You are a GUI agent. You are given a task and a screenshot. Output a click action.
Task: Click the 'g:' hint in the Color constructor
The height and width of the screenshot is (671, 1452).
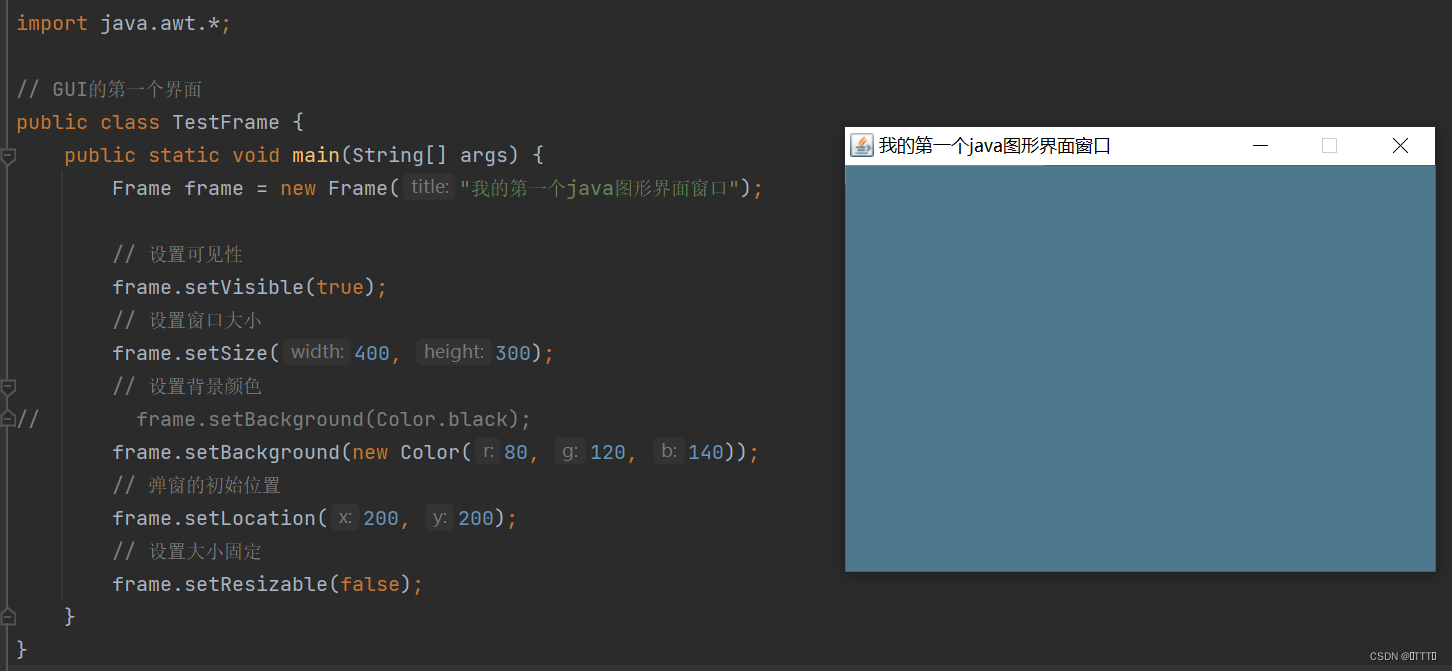point(569,451)
